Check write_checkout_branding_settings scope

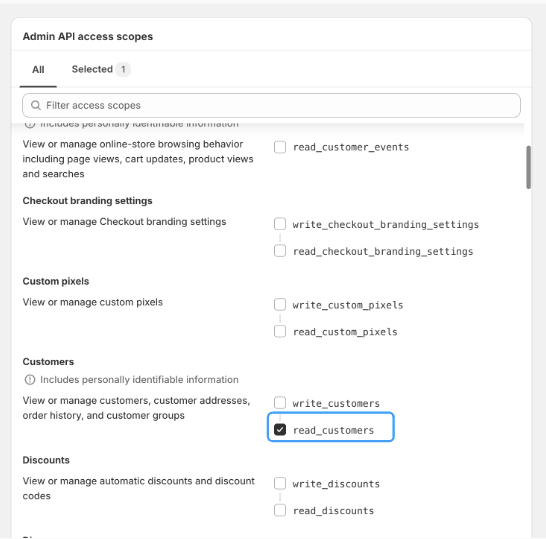point(280,224)
